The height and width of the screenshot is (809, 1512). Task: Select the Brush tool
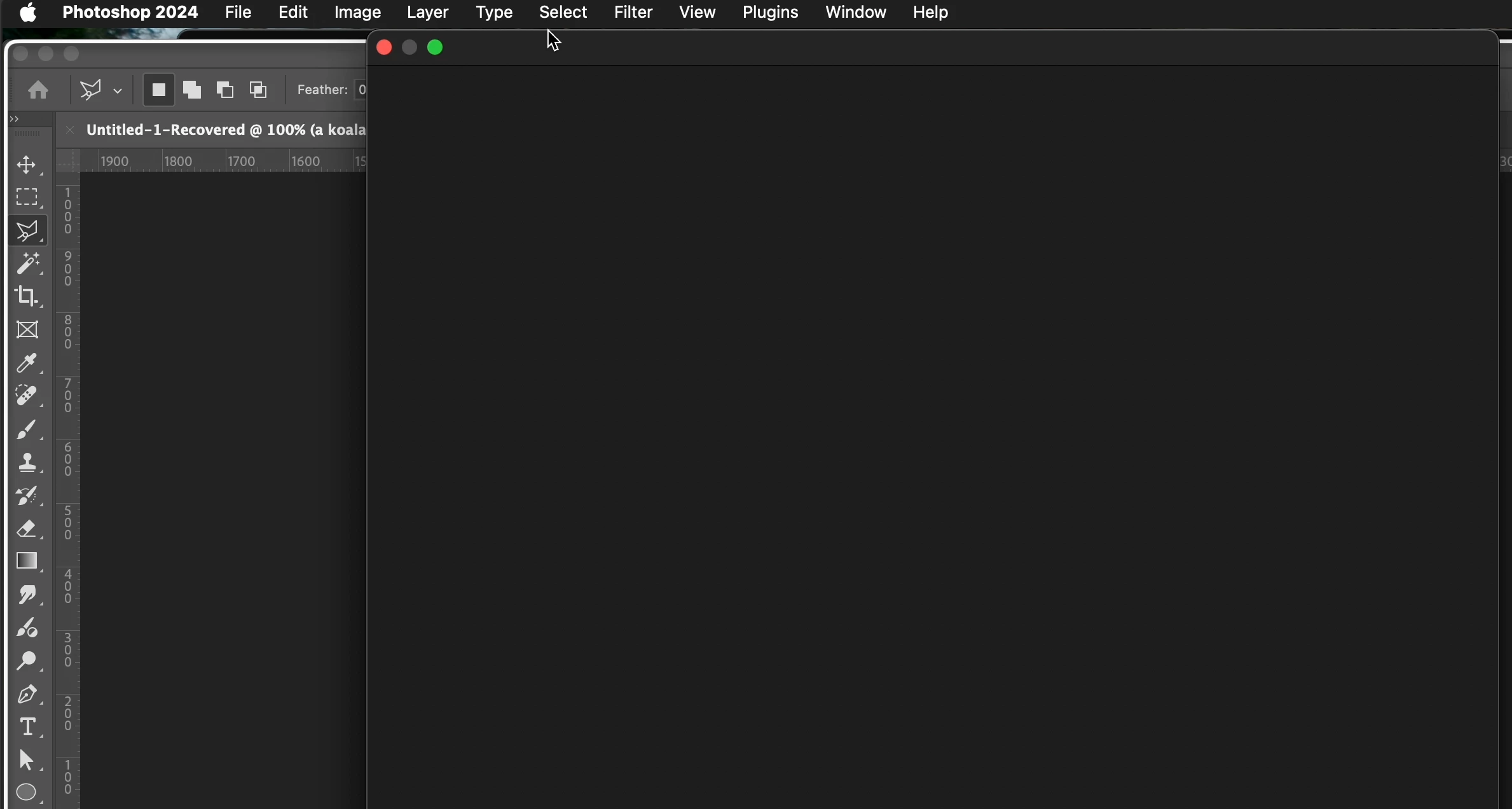(x=27, y=431)
